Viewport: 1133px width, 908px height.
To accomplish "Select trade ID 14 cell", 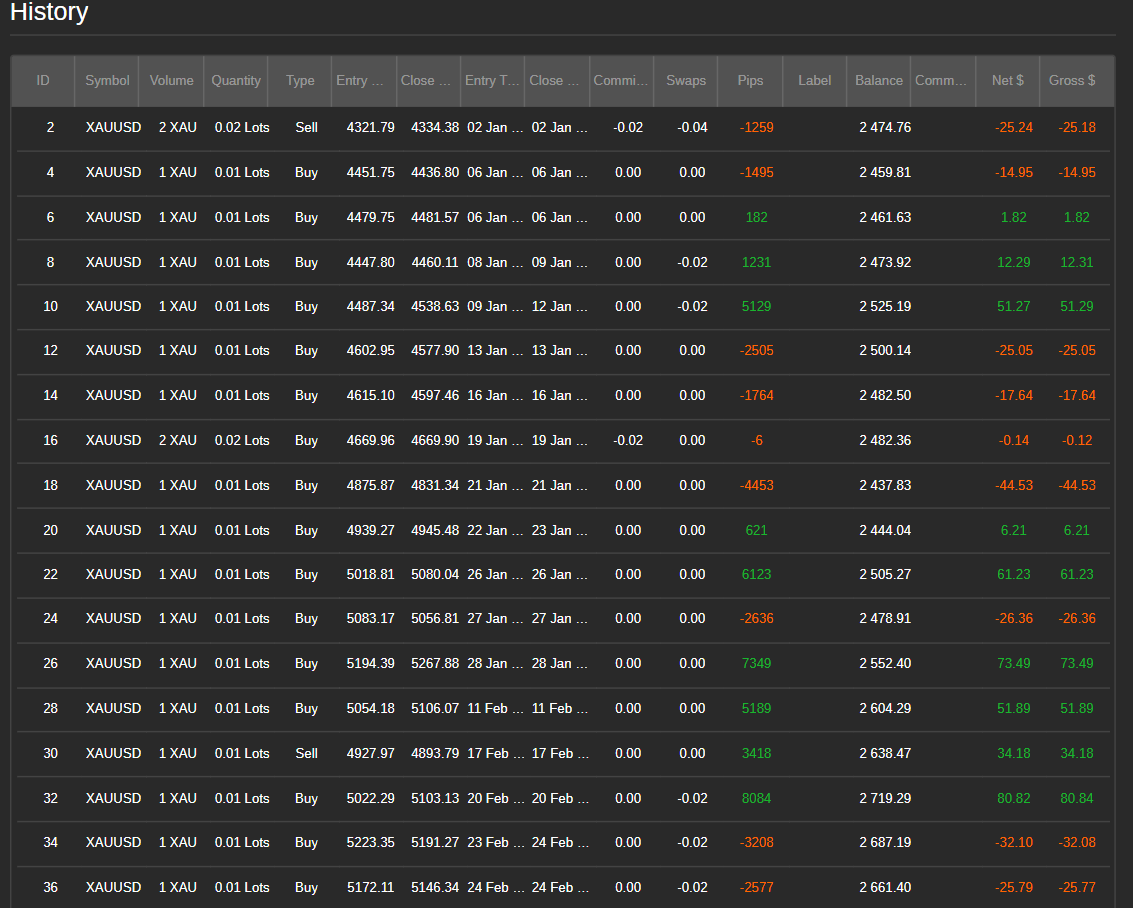I will (50, 395).
